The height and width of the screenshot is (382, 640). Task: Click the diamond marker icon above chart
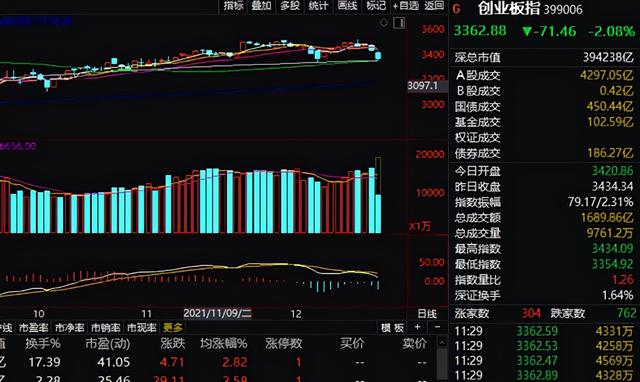point(384,23)
